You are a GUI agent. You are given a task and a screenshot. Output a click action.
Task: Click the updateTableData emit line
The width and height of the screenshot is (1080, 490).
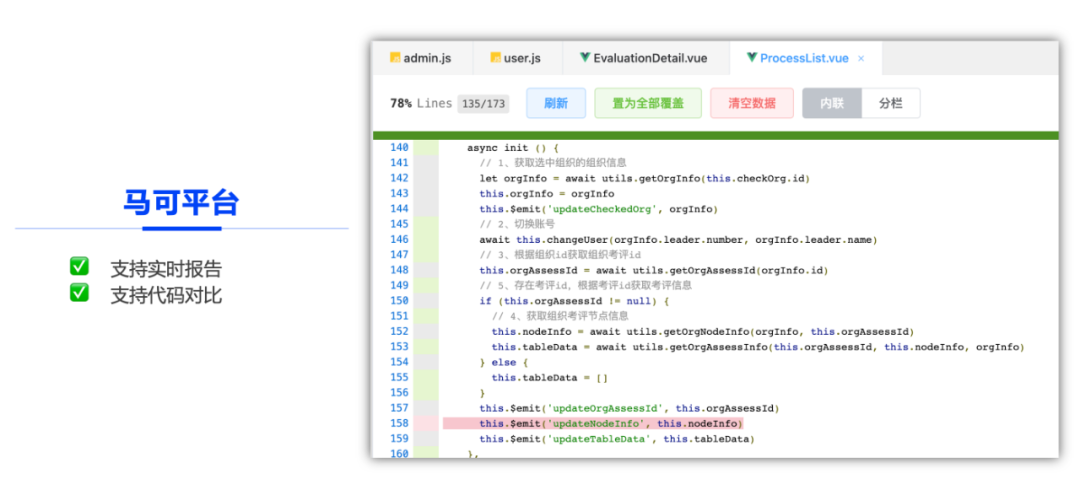pos(617,438)
